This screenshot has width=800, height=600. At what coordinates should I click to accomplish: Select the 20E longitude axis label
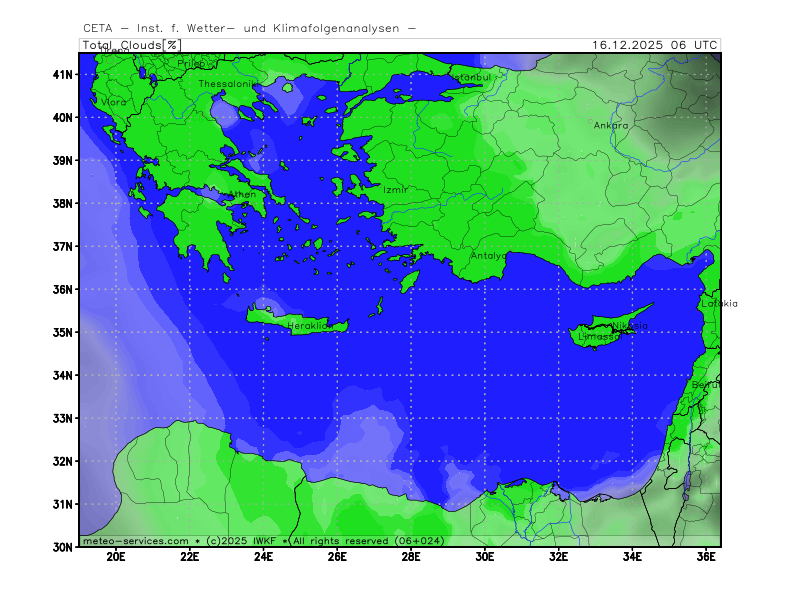click(x=116, y=557)
